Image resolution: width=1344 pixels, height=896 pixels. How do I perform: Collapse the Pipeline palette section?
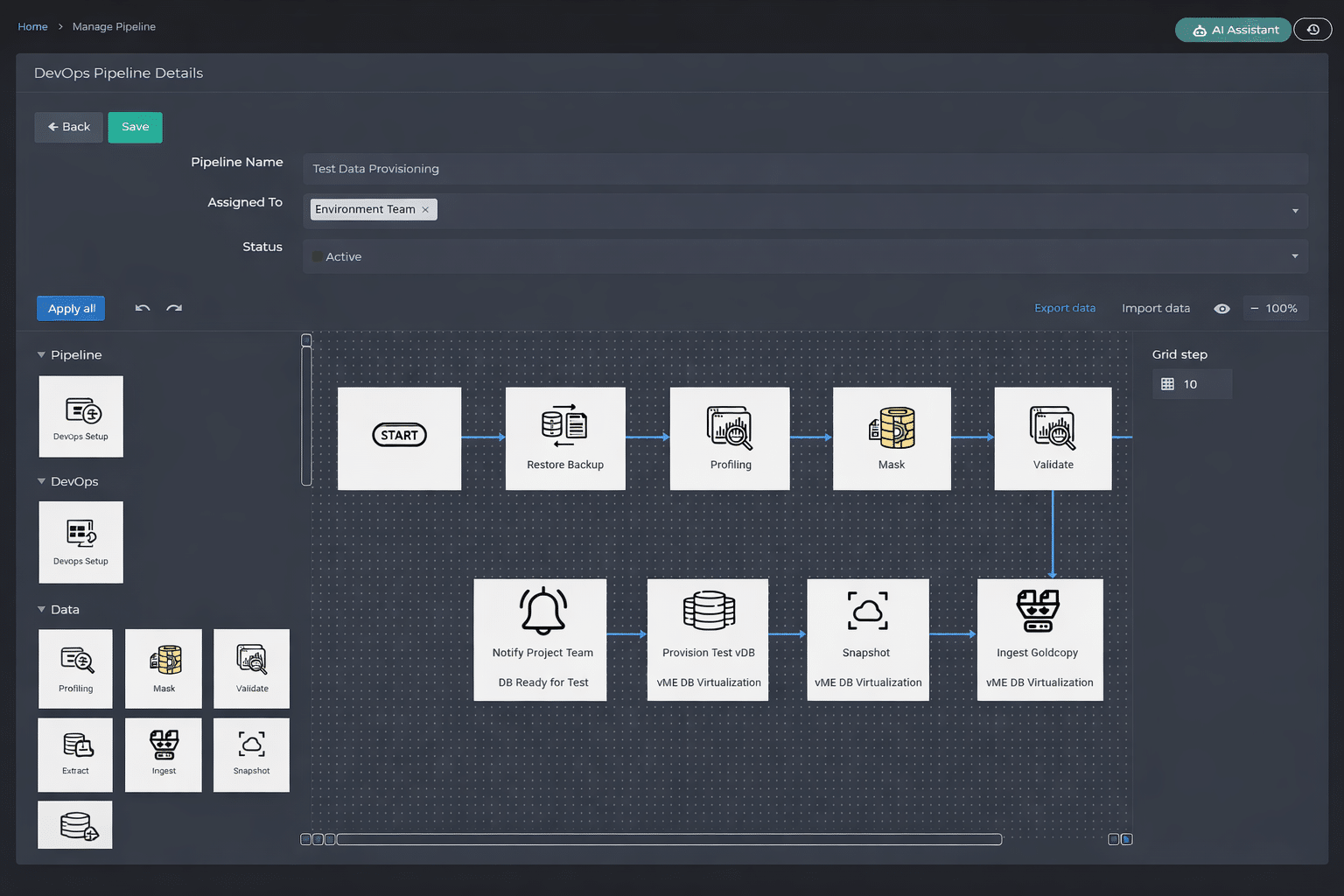(41, 355)
